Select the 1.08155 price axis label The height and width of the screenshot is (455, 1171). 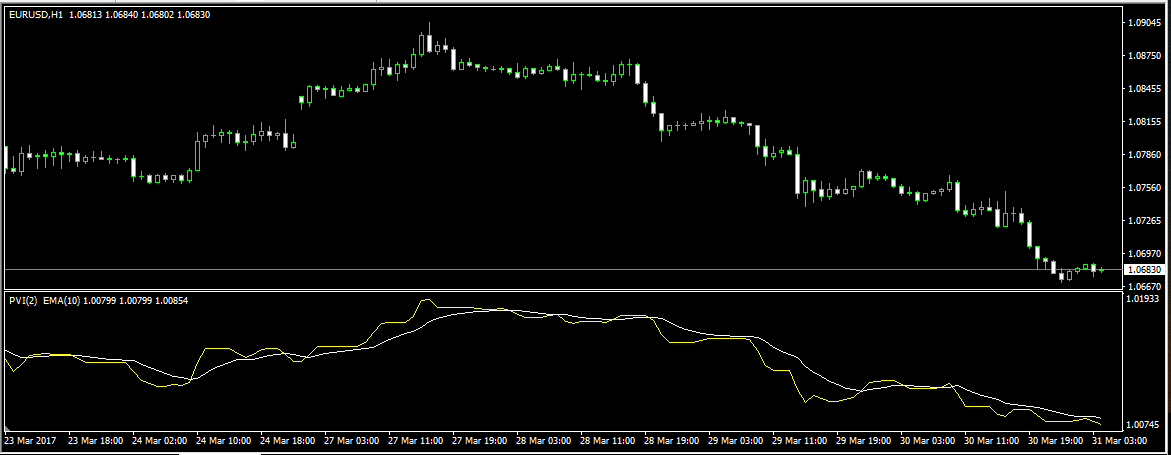click(x=1146, y=122)
